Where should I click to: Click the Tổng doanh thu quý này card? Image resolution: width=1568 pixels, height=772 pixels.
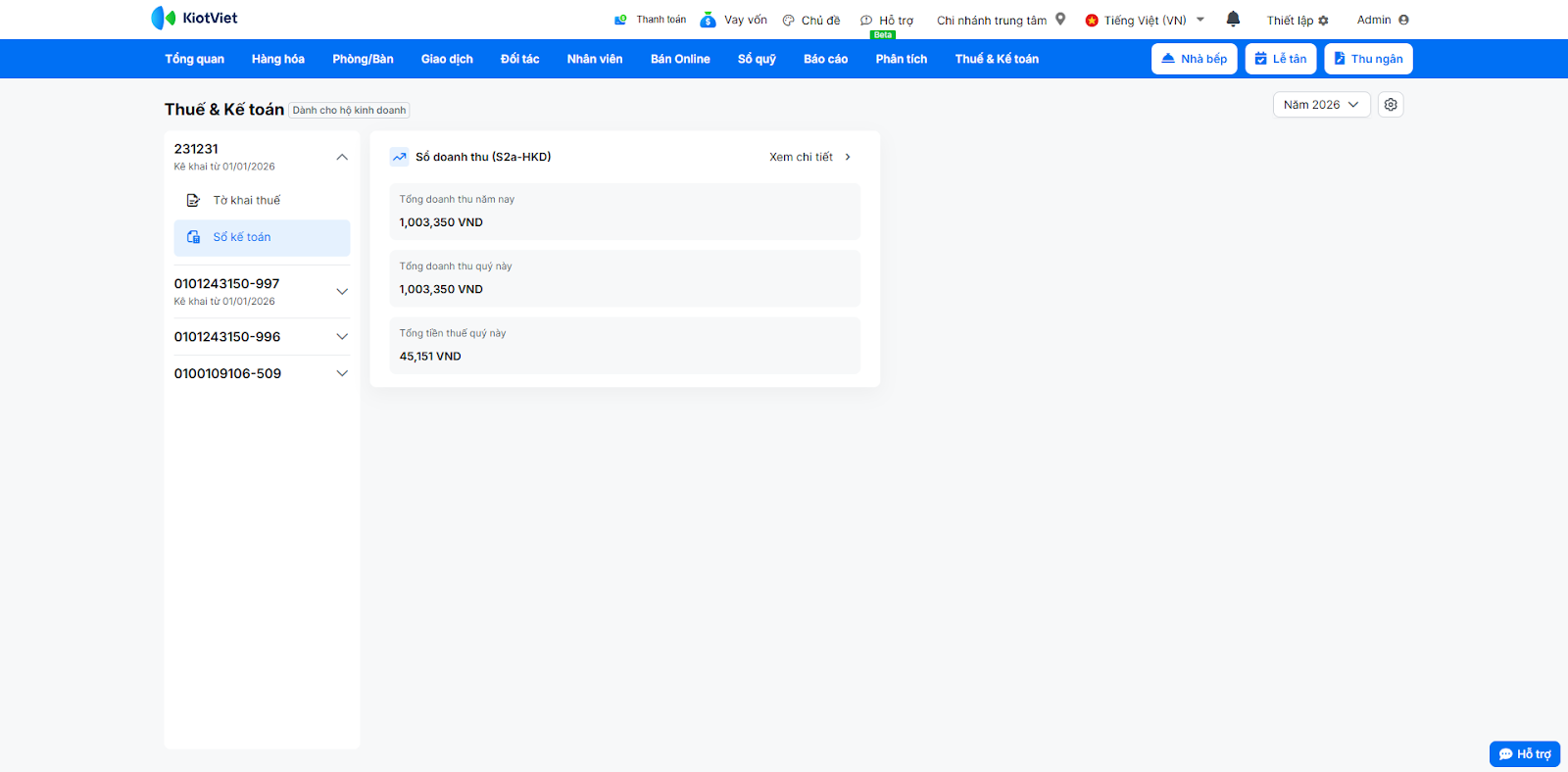624,278
